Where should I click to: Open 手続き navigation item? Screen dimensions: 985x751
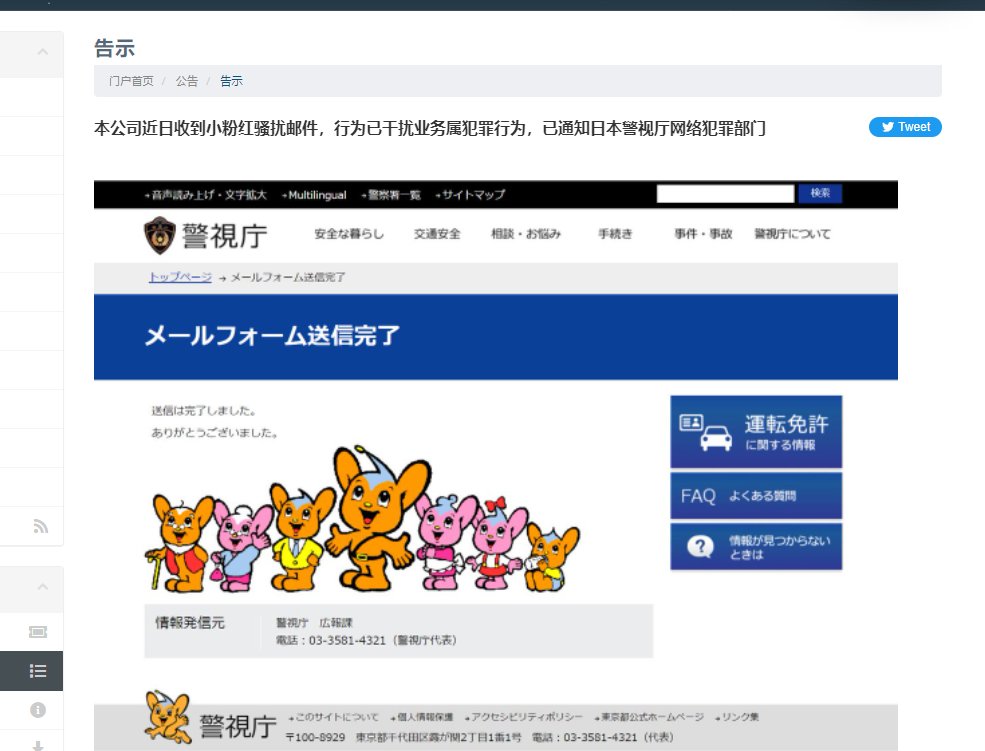615,234
